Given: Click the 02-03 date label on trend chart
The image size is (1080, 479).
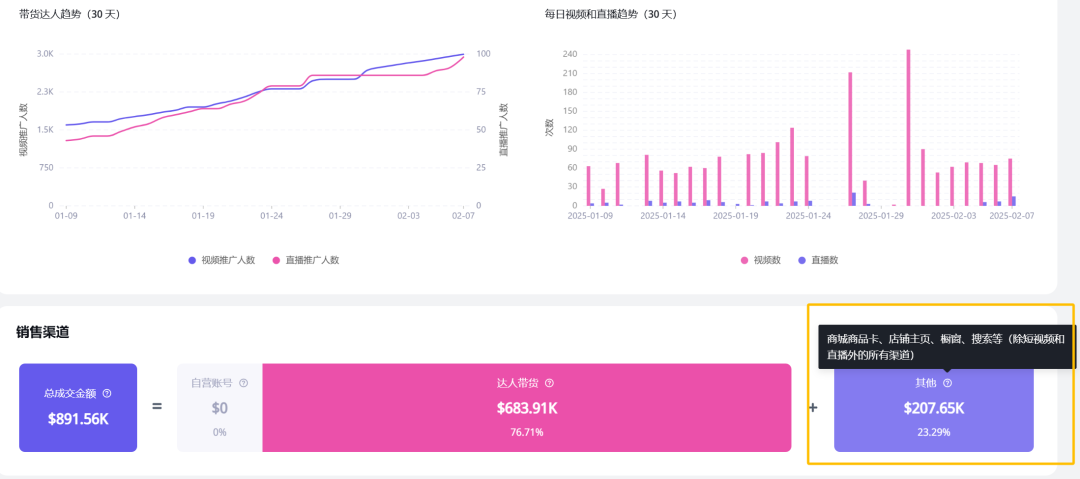Looking at the screenshot, I should [x=408, y=216].
